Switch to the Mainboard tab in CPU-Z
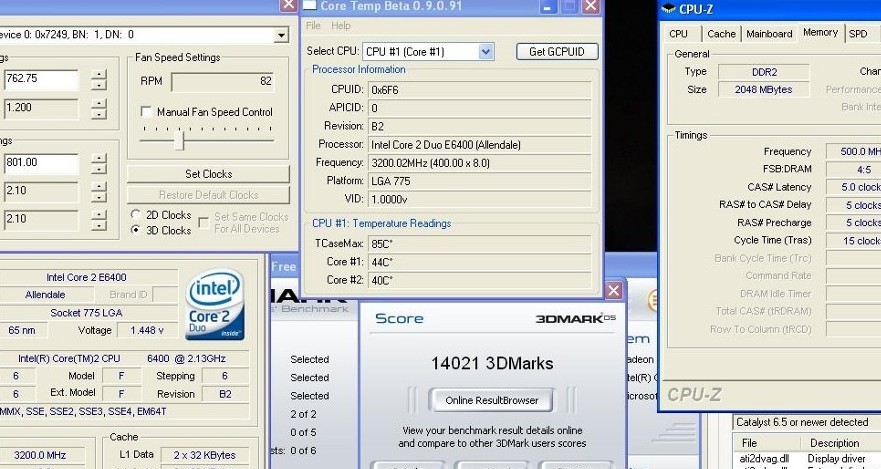 click(x=769, y=34)
